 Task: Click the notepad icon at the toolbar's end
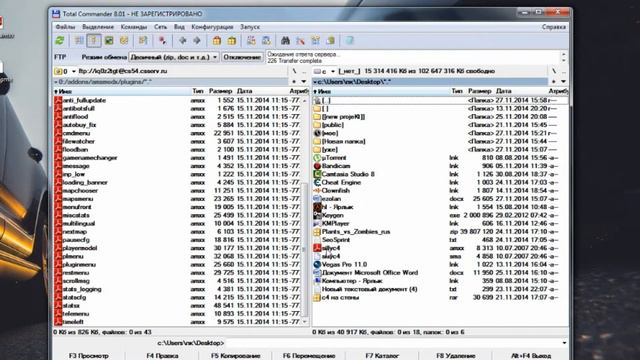[350, 40]
